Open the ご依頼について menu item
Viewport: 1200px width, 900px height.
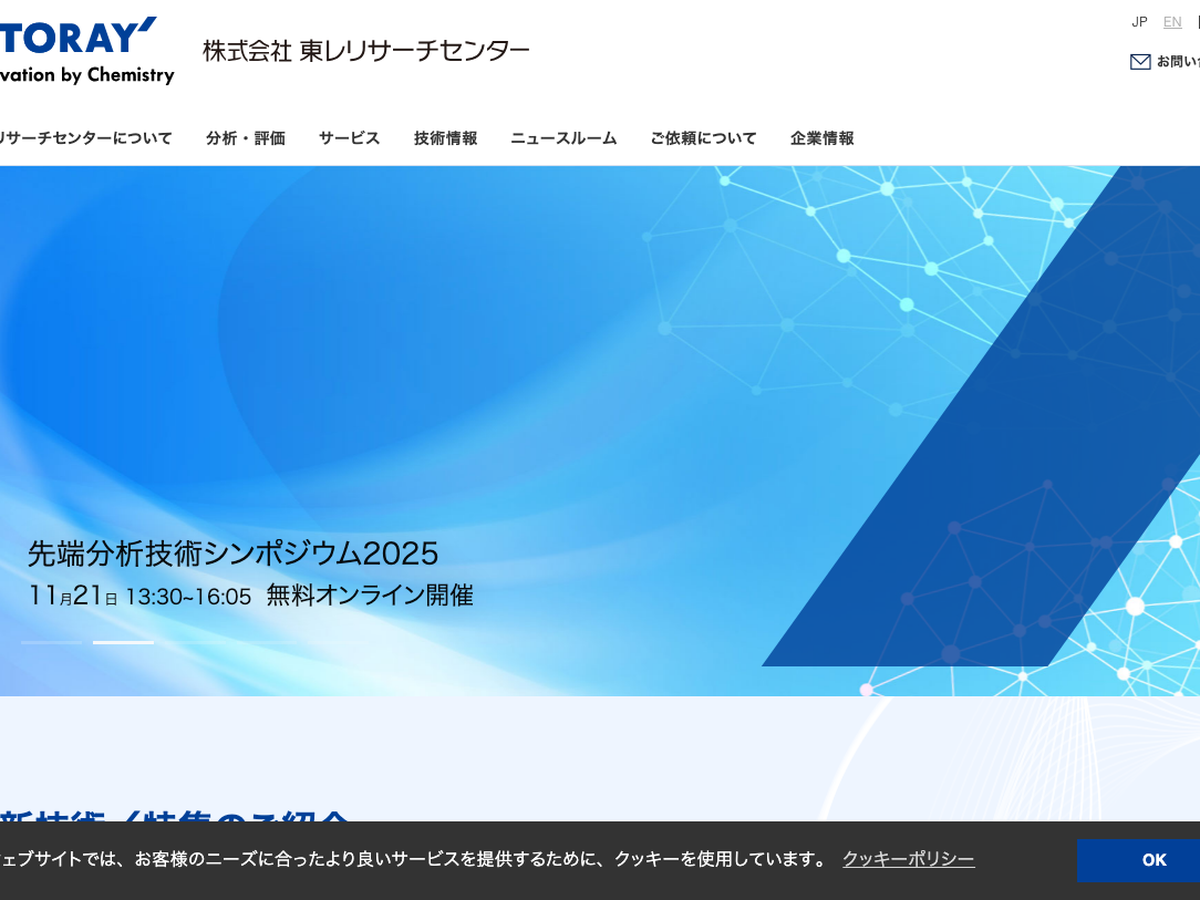click(703, 138)
